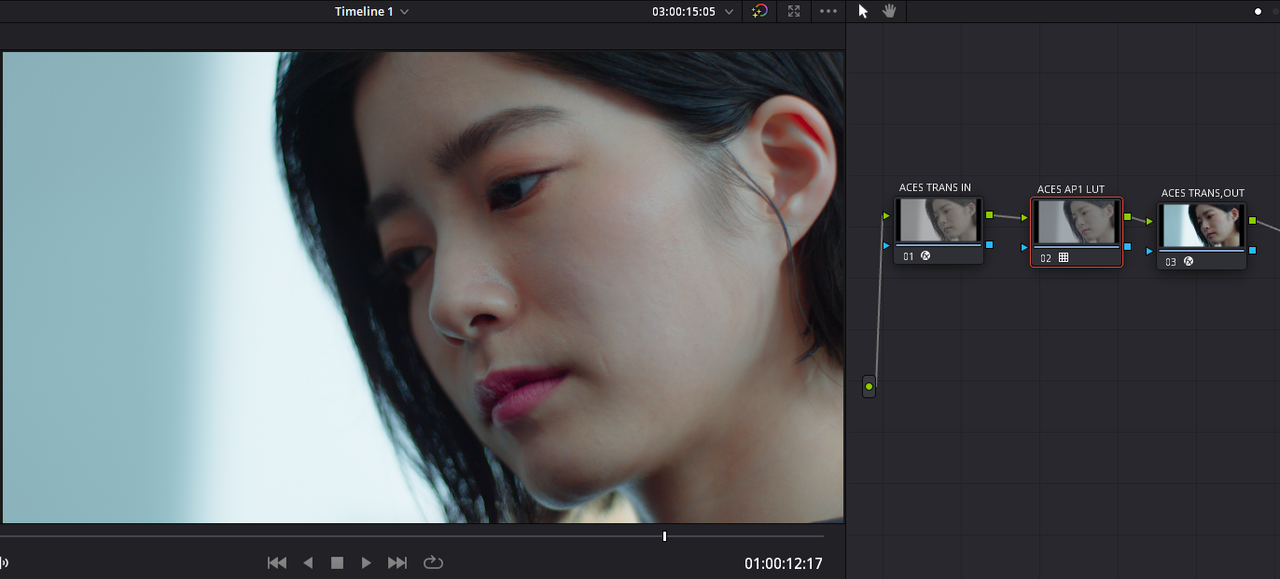This screenshot has height=579, width=1280.
Task: Jump to last frame with skip-forward button
Action: pos(397,563)
